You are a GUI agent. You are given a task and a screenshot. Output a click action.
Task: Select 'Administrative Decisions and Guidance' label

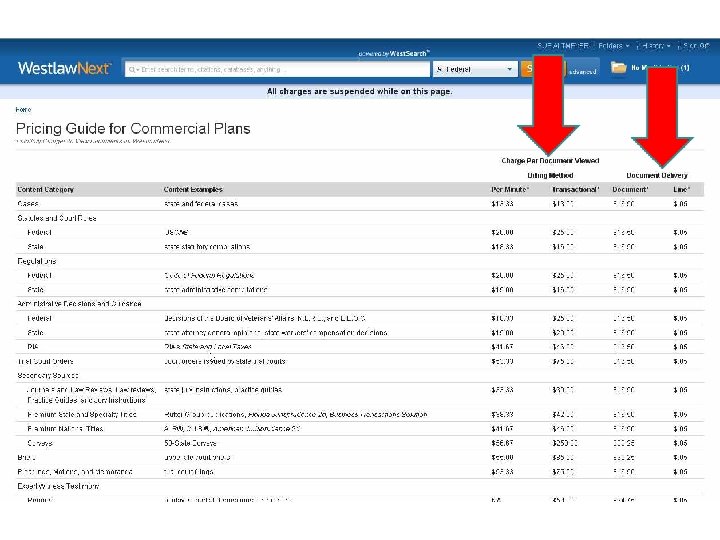[x=79, y=304]
